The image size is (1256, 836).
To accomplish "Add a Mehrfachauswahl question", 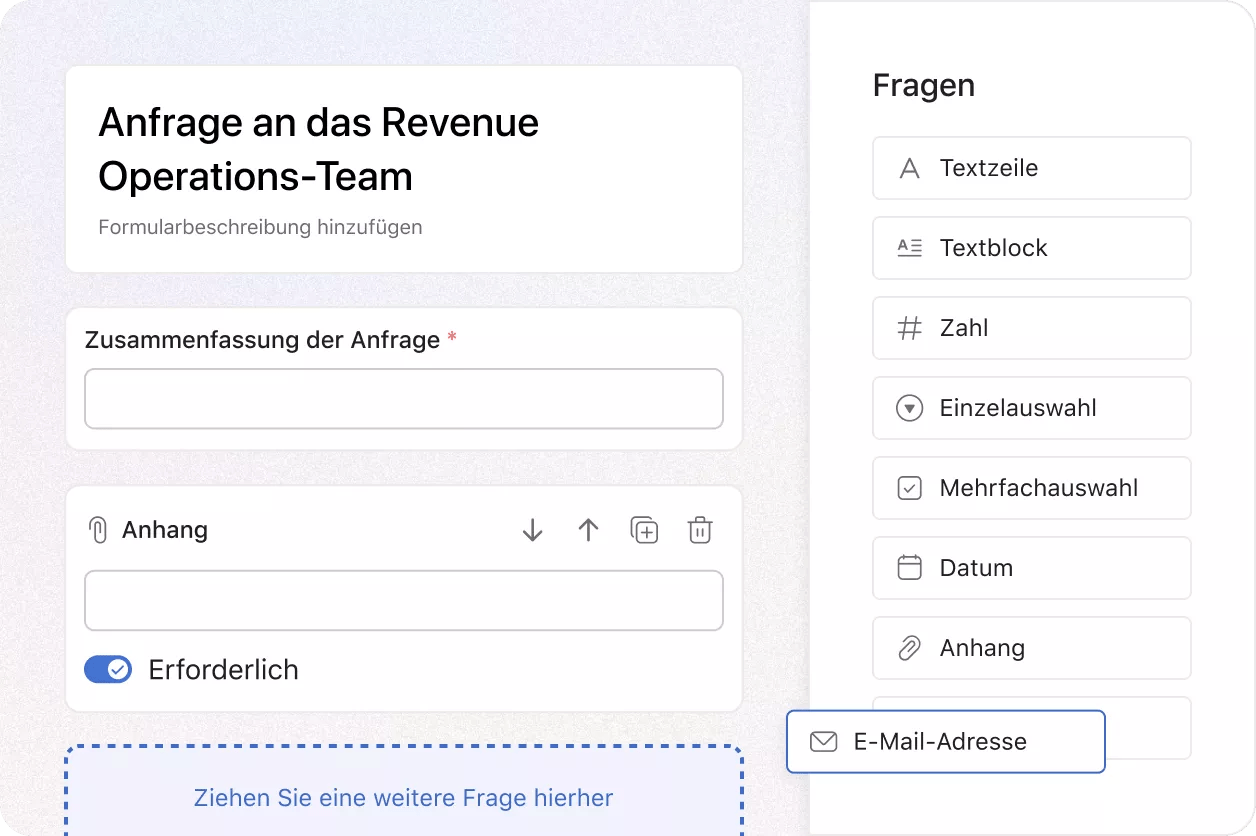I will 1031,488.
